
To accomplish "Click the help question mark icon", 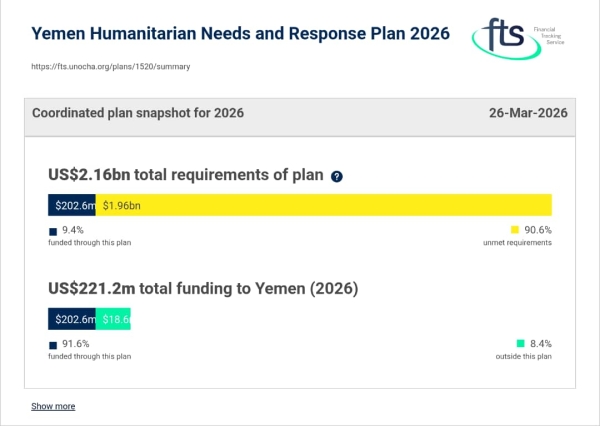I will click(x=337, y=177).
